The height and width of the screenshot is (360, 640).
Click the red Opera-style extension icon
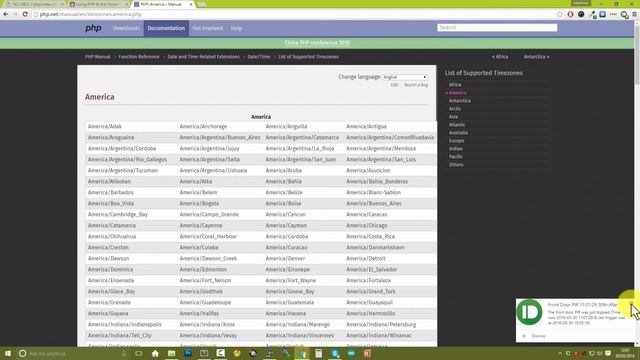570,14
